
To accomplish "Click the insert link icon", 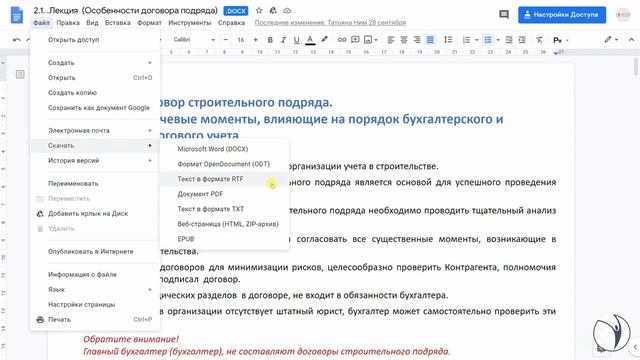I will pyautogui.click(x=342, y=40).
